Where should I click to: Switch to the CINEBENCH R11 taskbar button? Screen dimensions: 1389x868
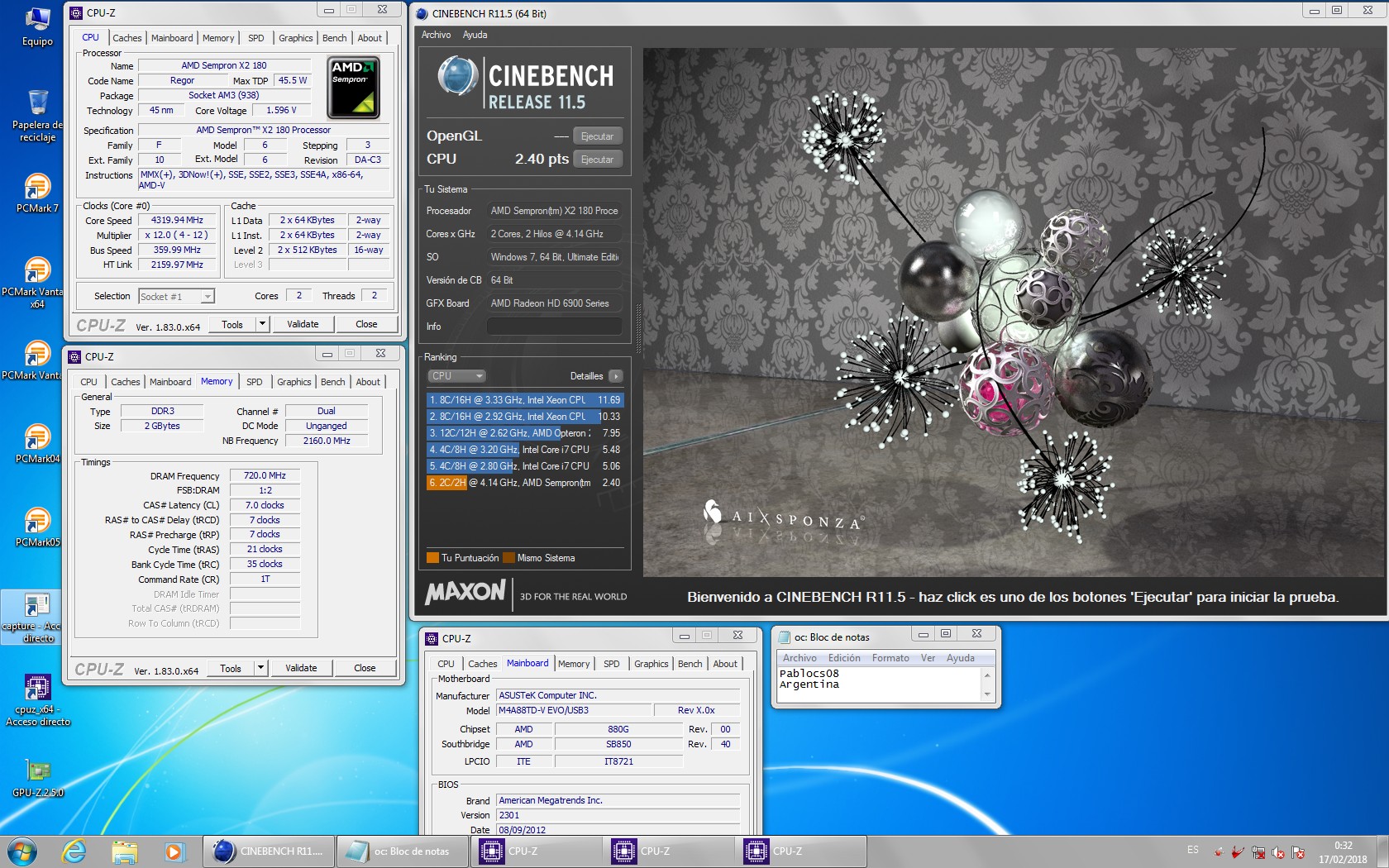coord(270,851)
